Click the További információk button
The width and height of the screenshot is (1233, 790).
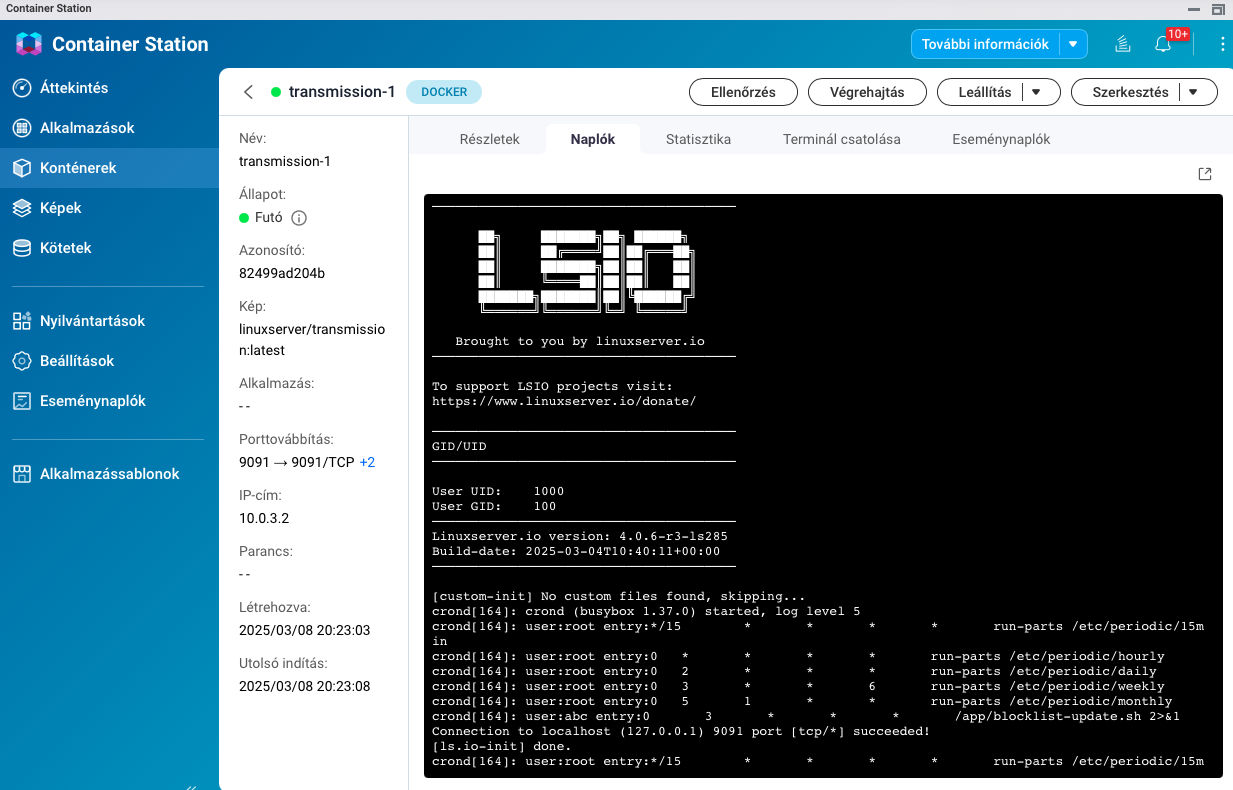pyautogui.click(x=985, y=44)
